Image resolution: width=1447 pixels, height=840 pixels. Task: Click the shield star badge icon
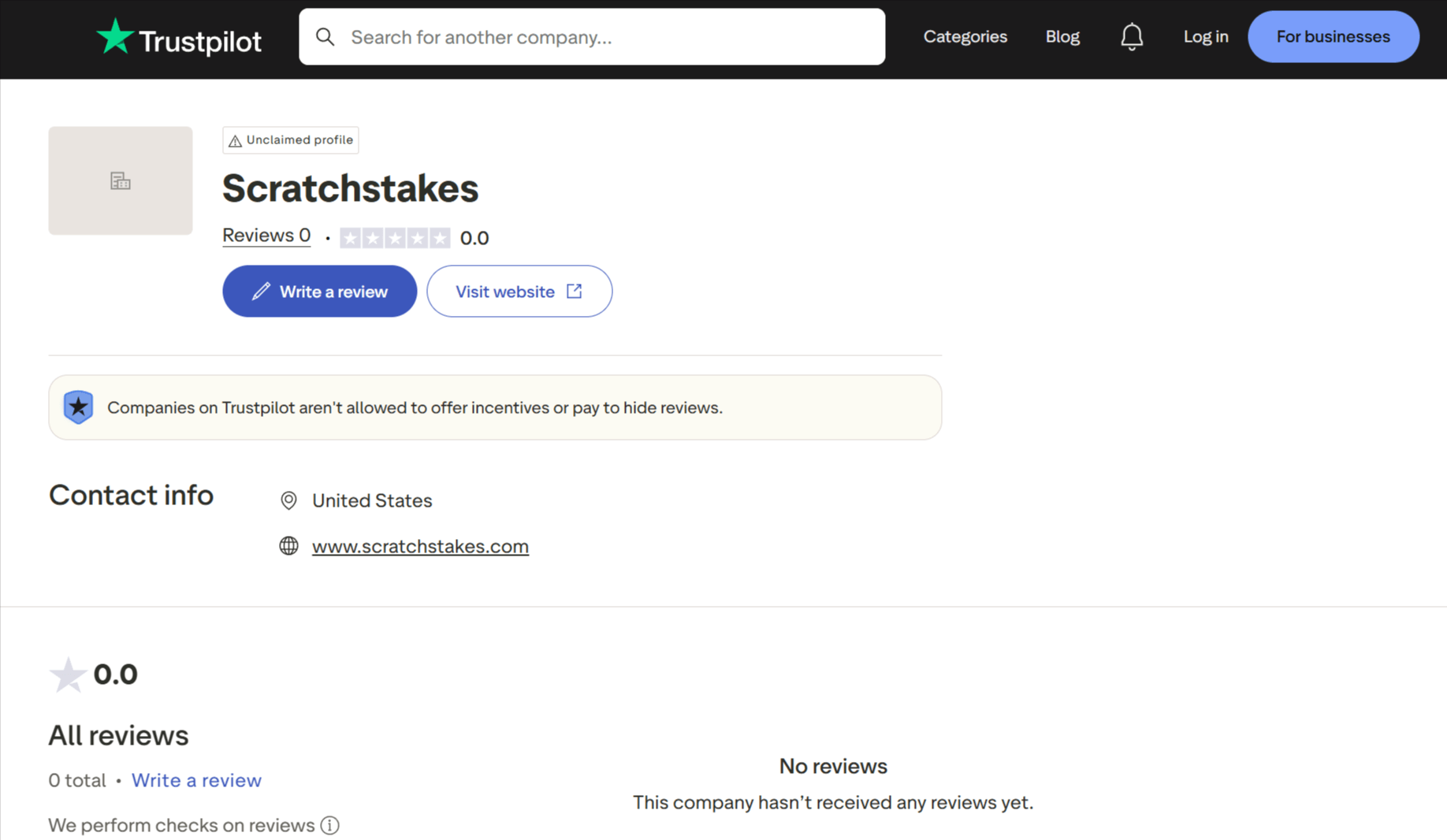click(78, 407)
